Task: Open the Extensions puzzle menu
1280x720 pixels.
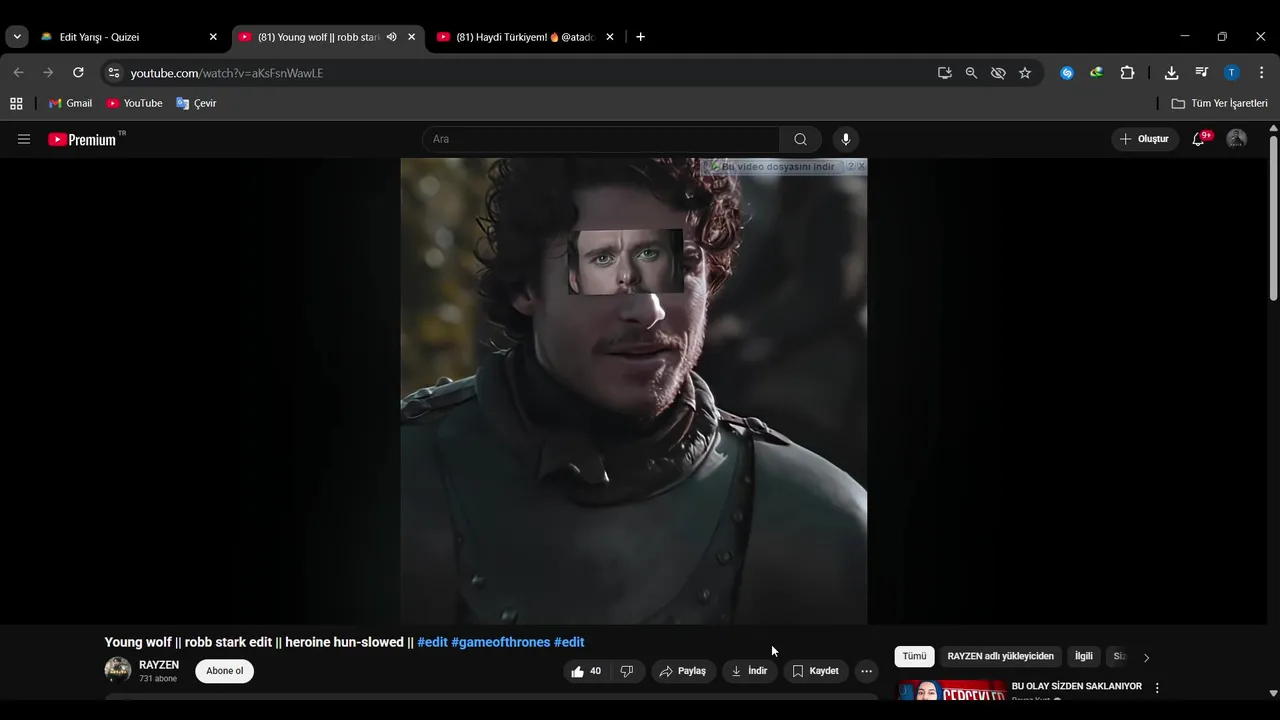Action: (x=1127, y=73)
